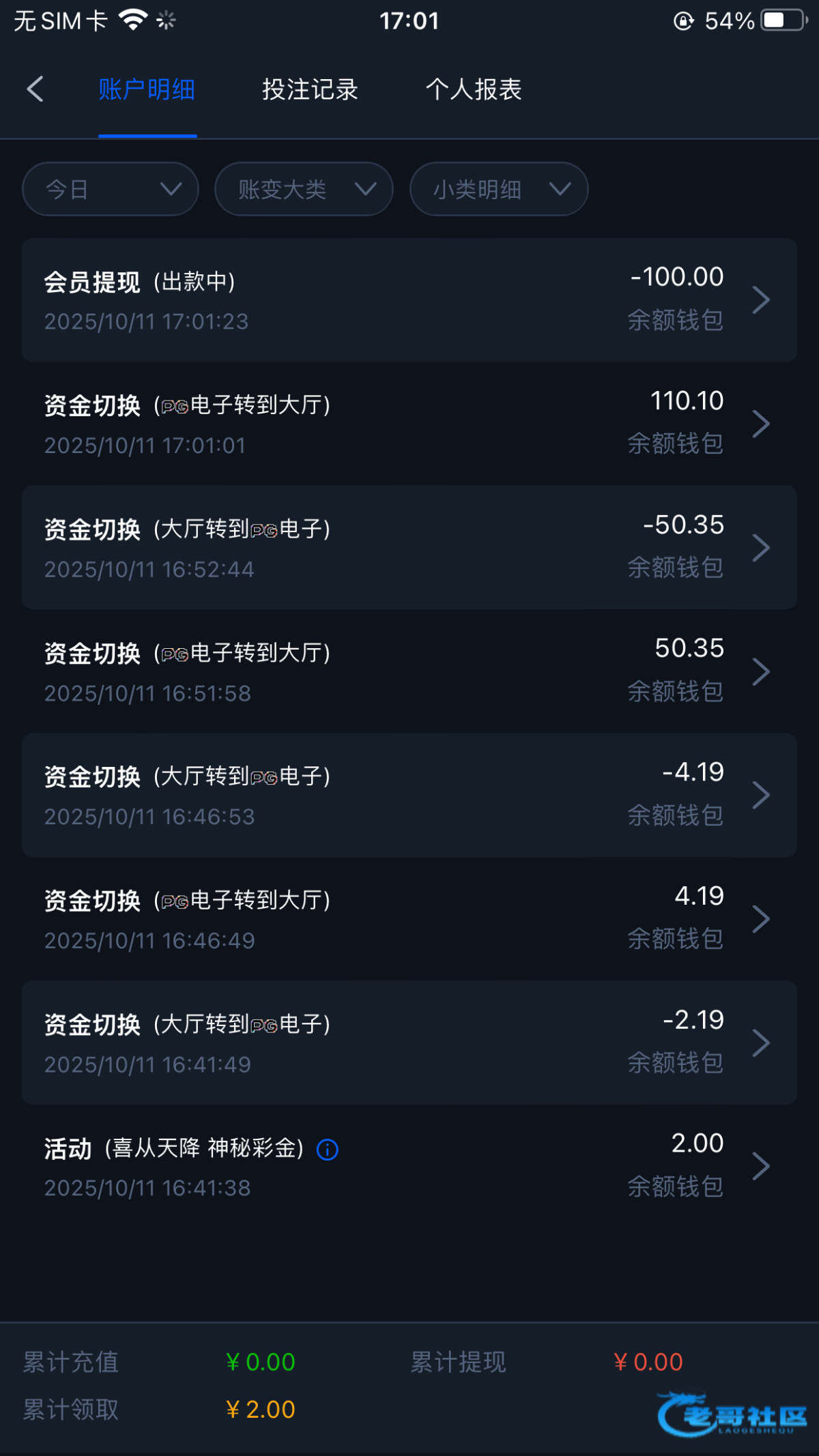
Task: Tap the battery indicator in status bar
Action: point(784,20)
